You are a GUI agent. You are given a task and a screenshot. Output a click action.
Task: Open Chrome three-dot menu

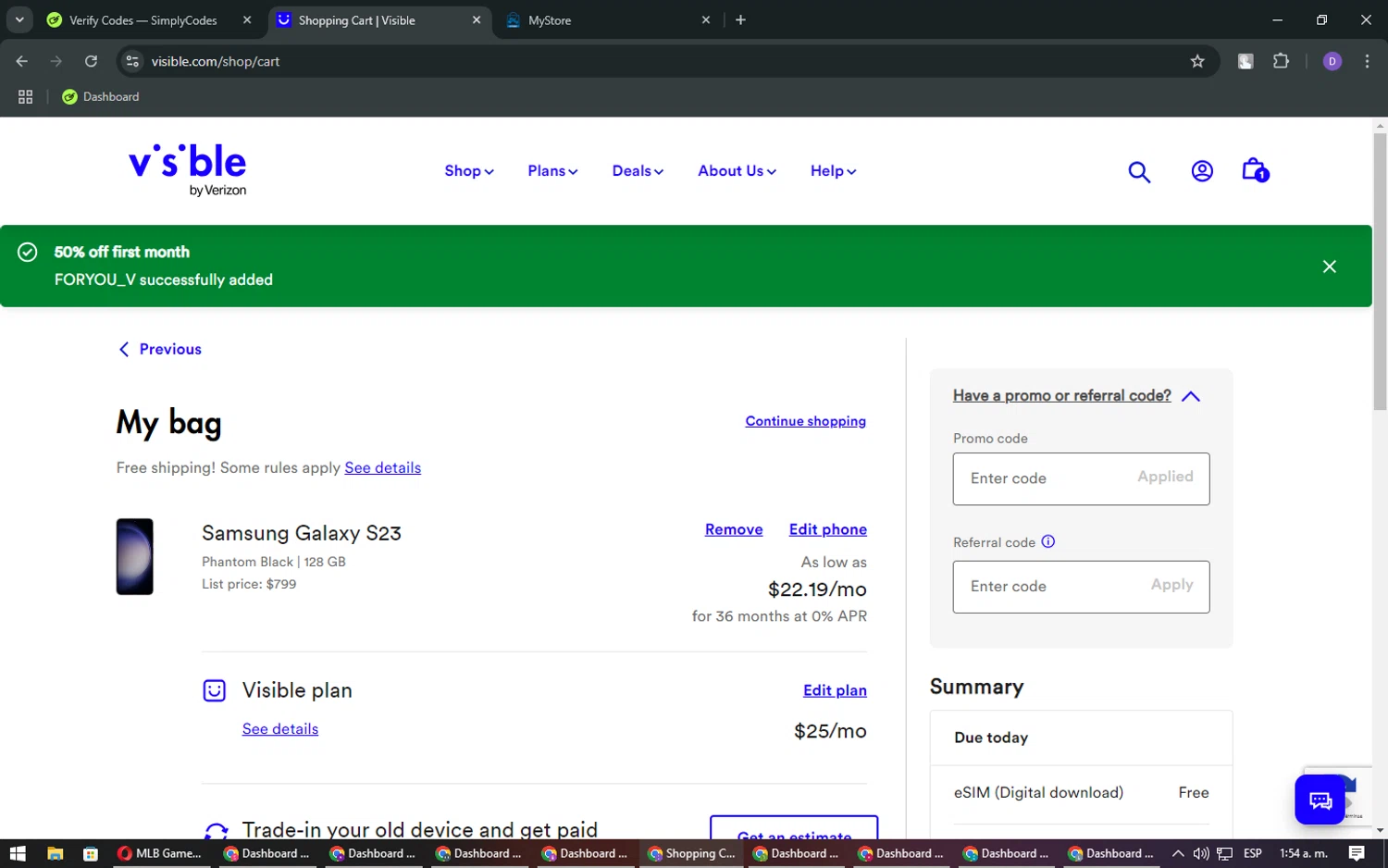1367,61
